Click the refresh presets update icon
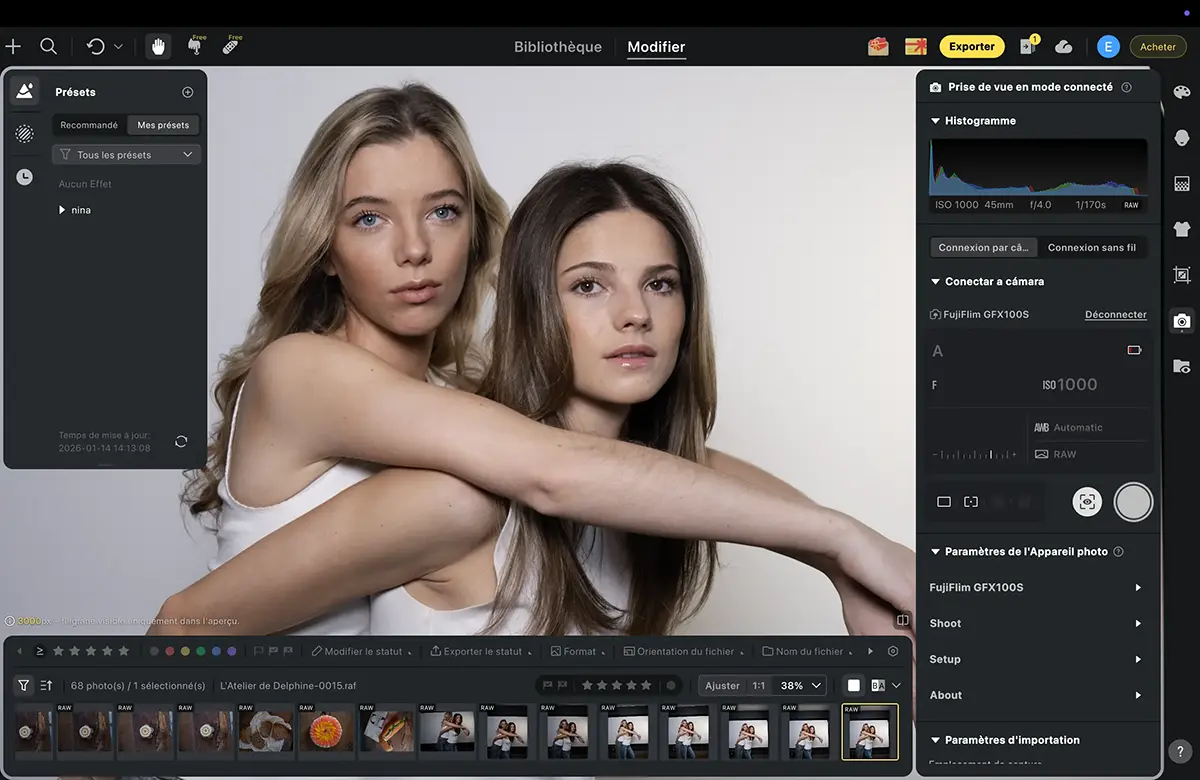1200x780 pixels. pos(181,441)
